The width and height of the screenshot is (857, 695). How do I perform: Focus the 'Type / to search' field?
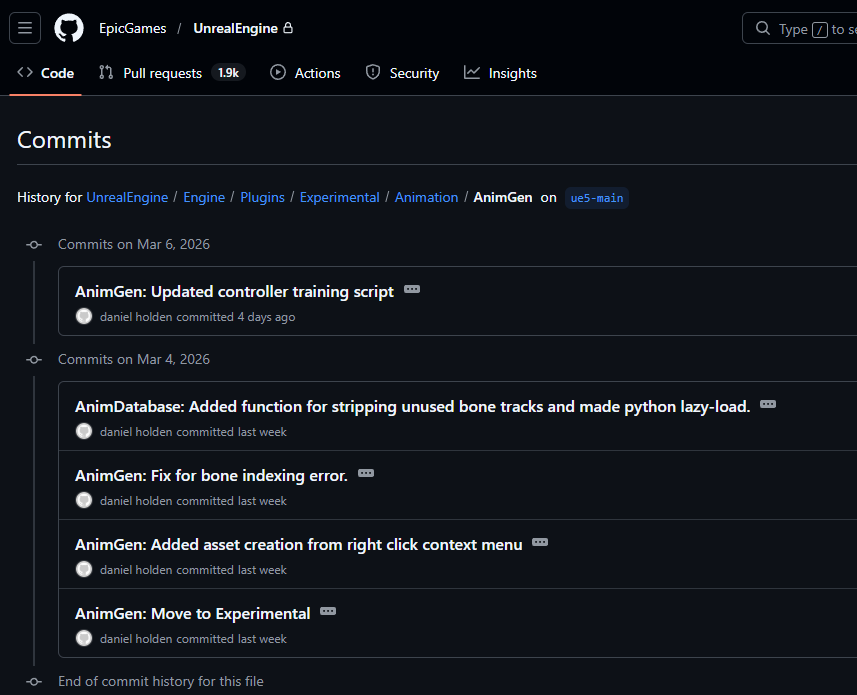[x=801, y=28]
